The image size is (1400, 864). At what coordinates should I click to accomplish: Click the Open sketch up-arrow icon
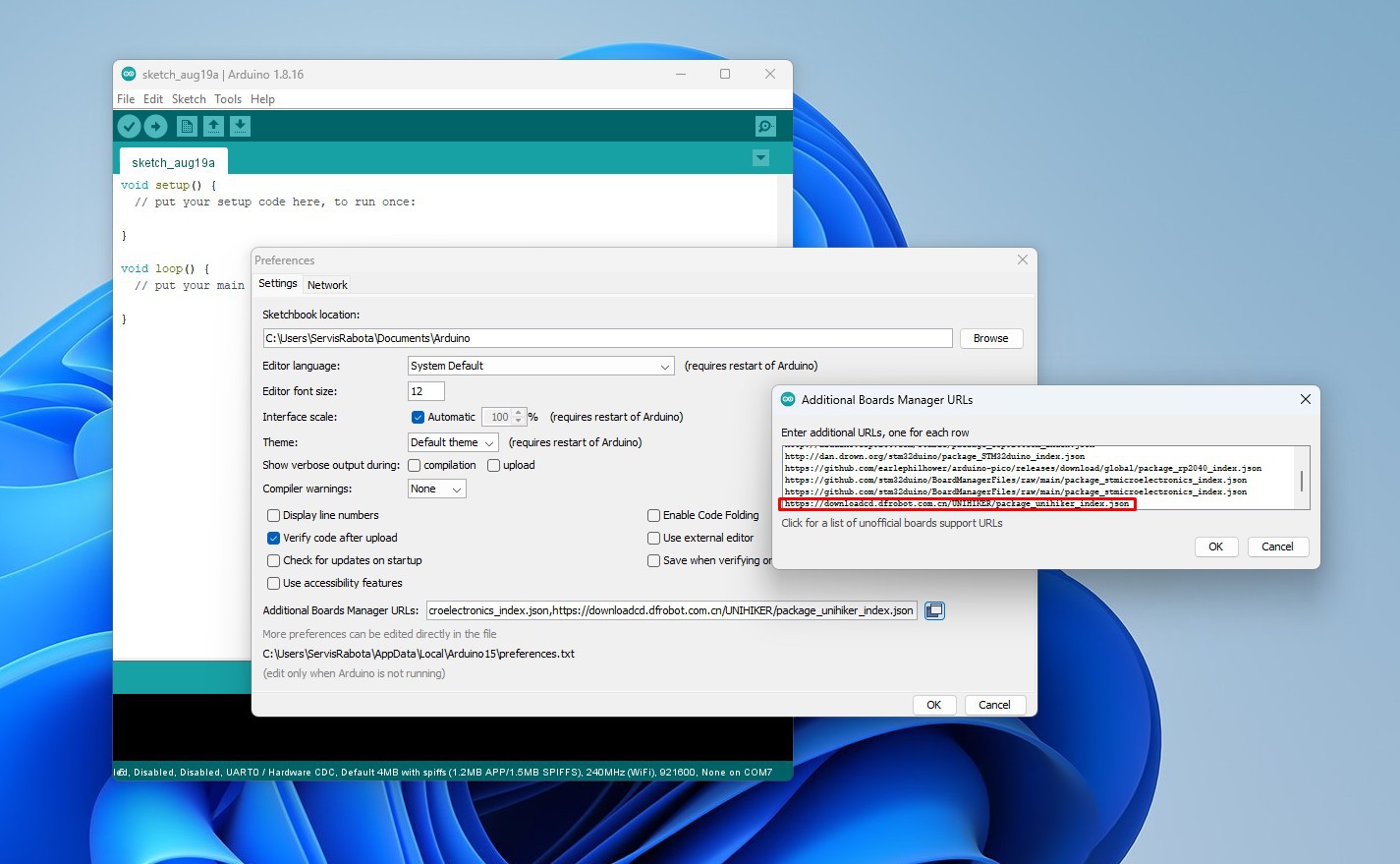point(213,126)
